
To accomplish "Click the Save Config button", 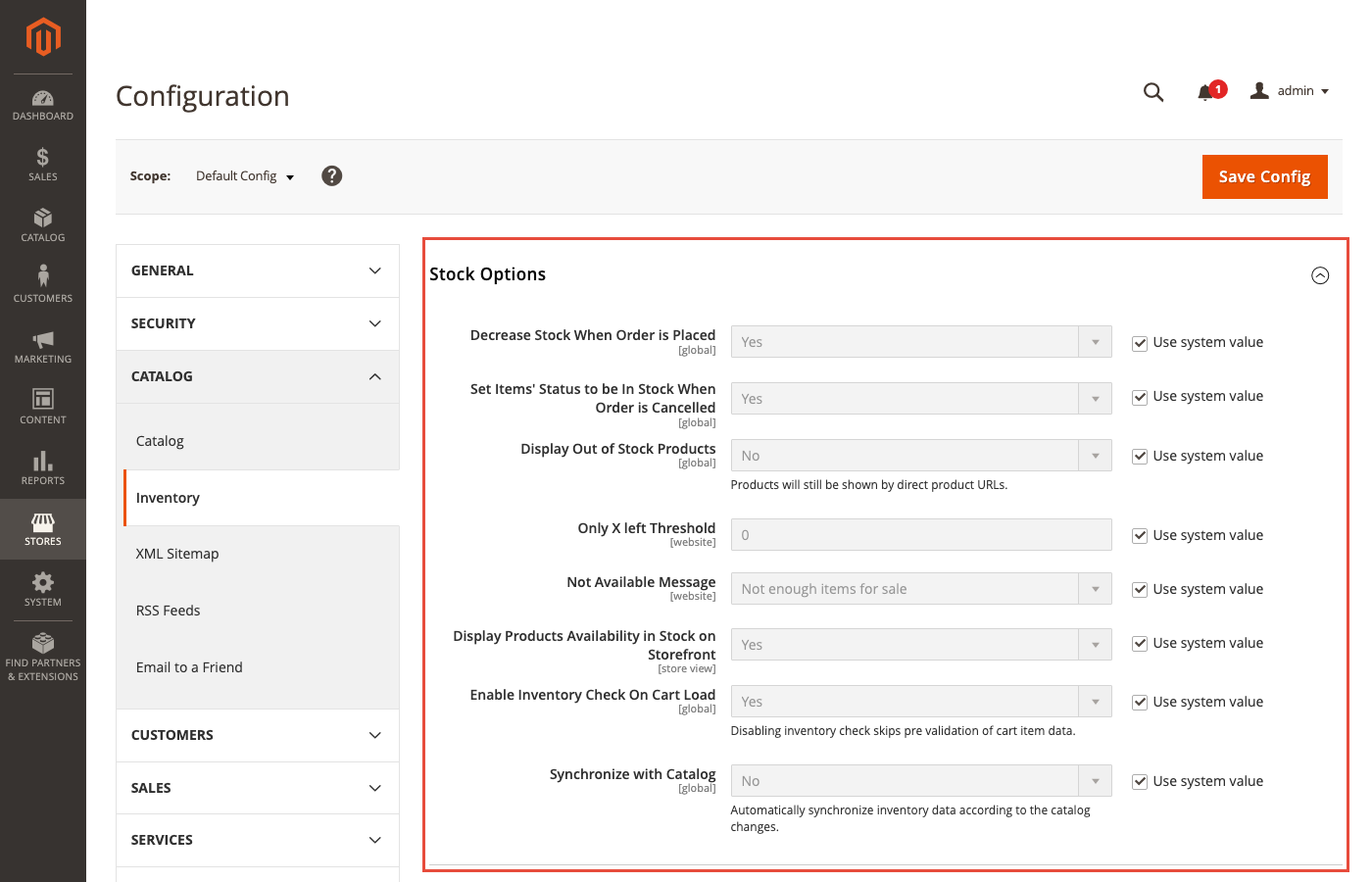I will pyautogui.click(x=1264, y=176).
